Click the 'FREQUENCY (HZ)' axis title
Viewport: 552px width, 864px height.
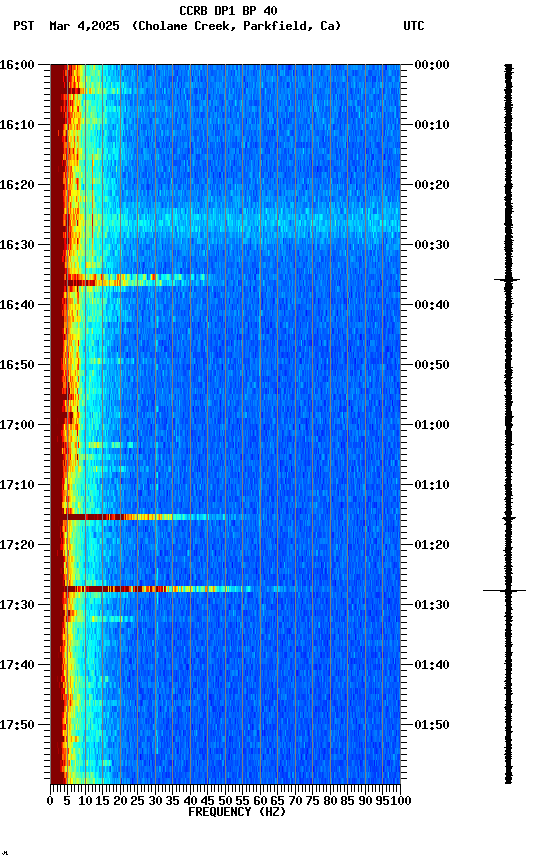point(237,812)
